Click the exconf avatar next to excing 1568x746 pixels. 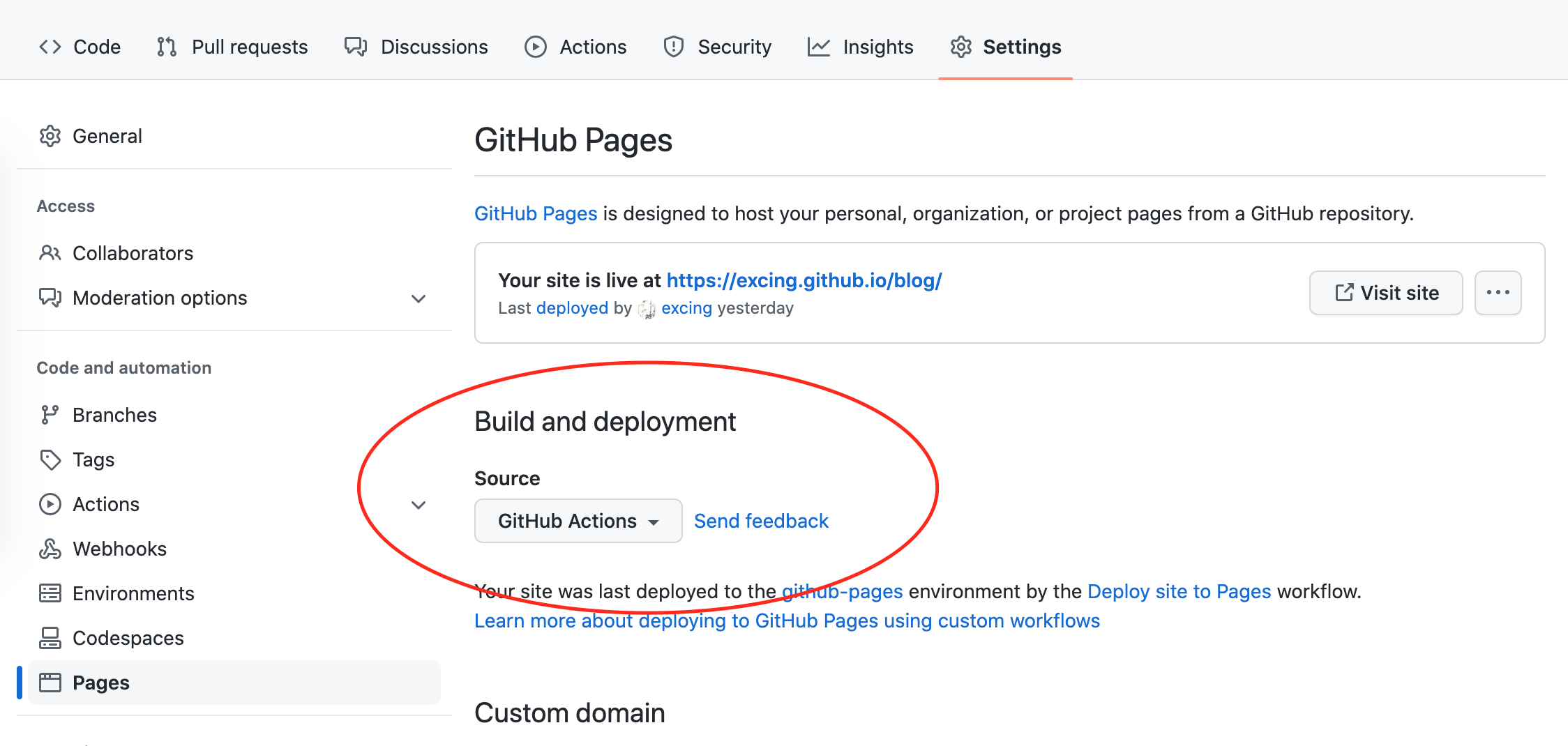pos(647,309)
